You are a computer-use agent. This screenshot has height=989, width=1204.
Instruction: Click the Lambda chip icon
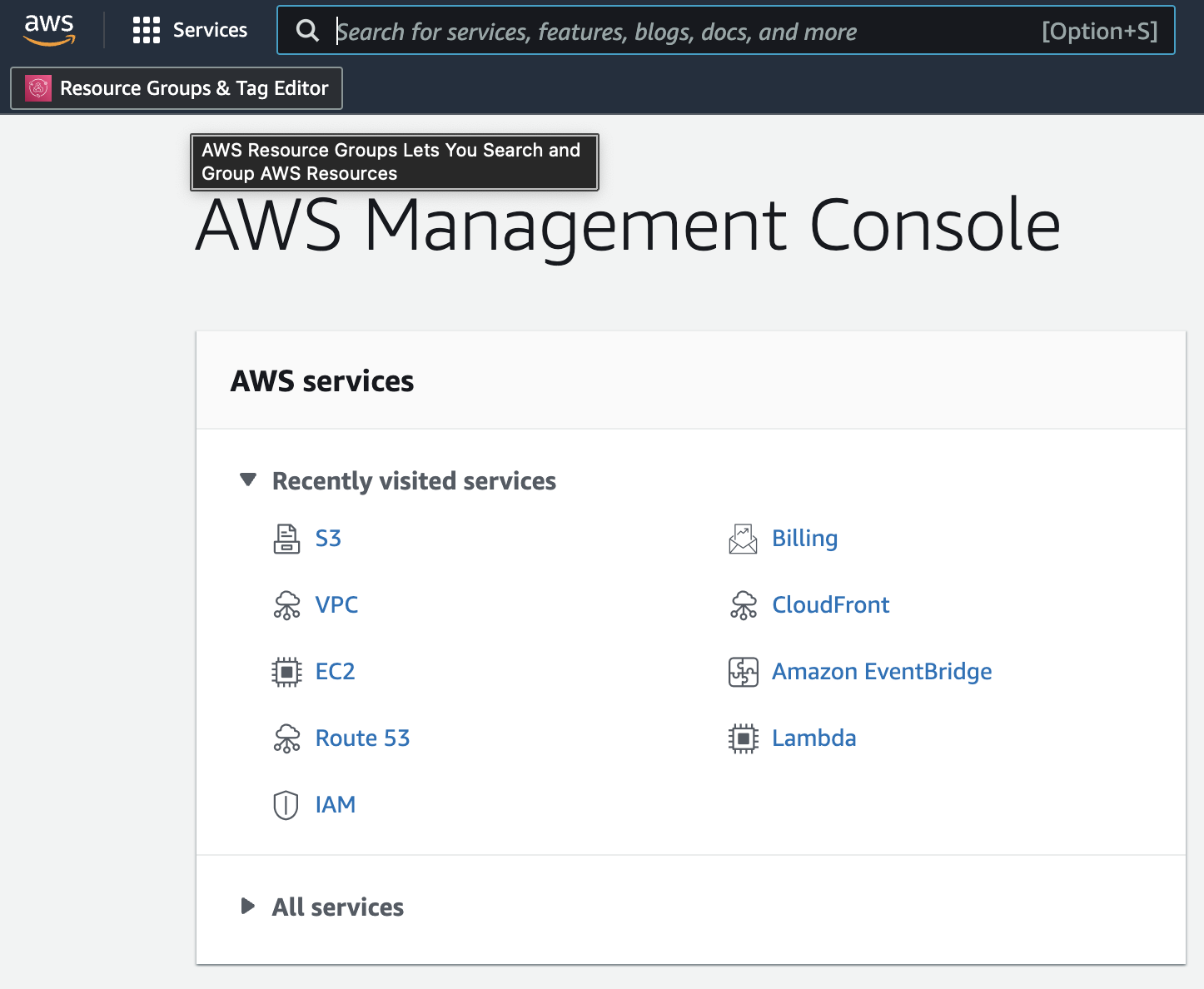(743, 738)
